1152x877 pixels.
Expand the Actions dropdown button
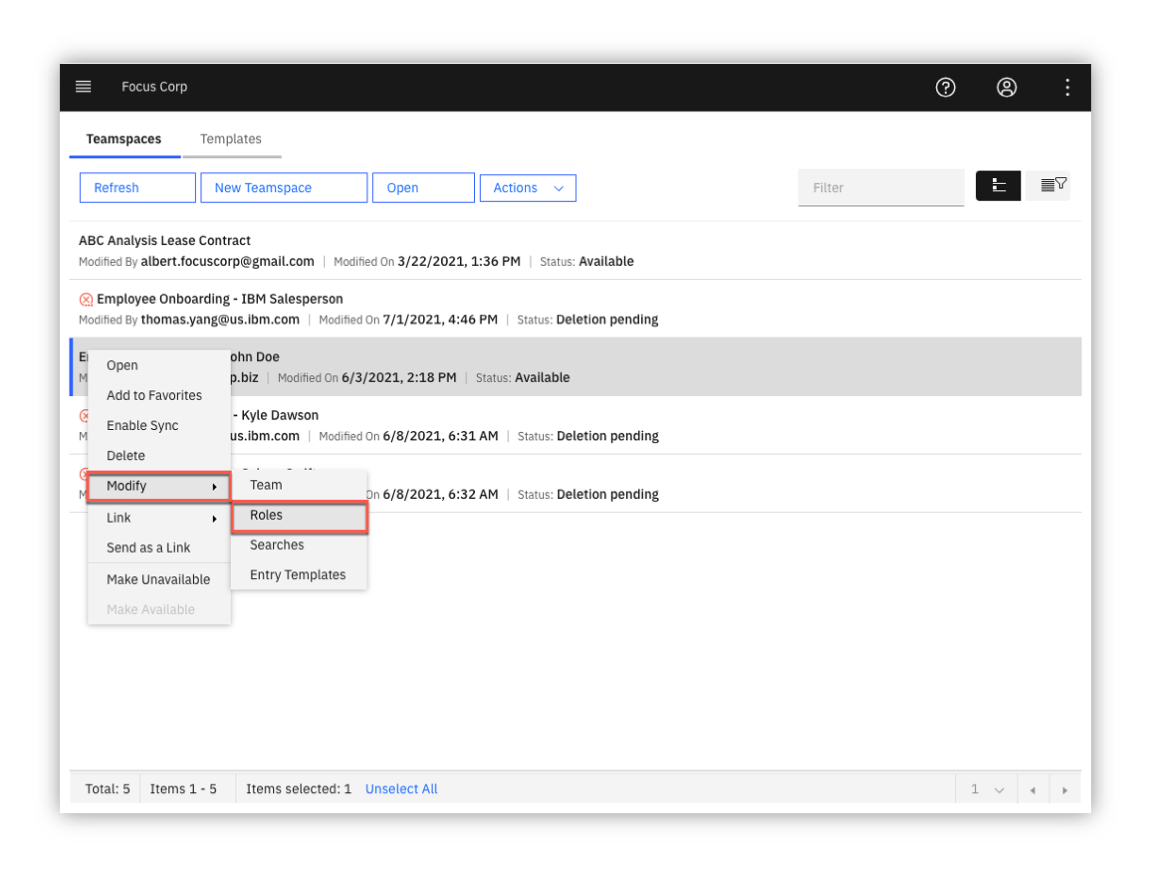[528, 188]
